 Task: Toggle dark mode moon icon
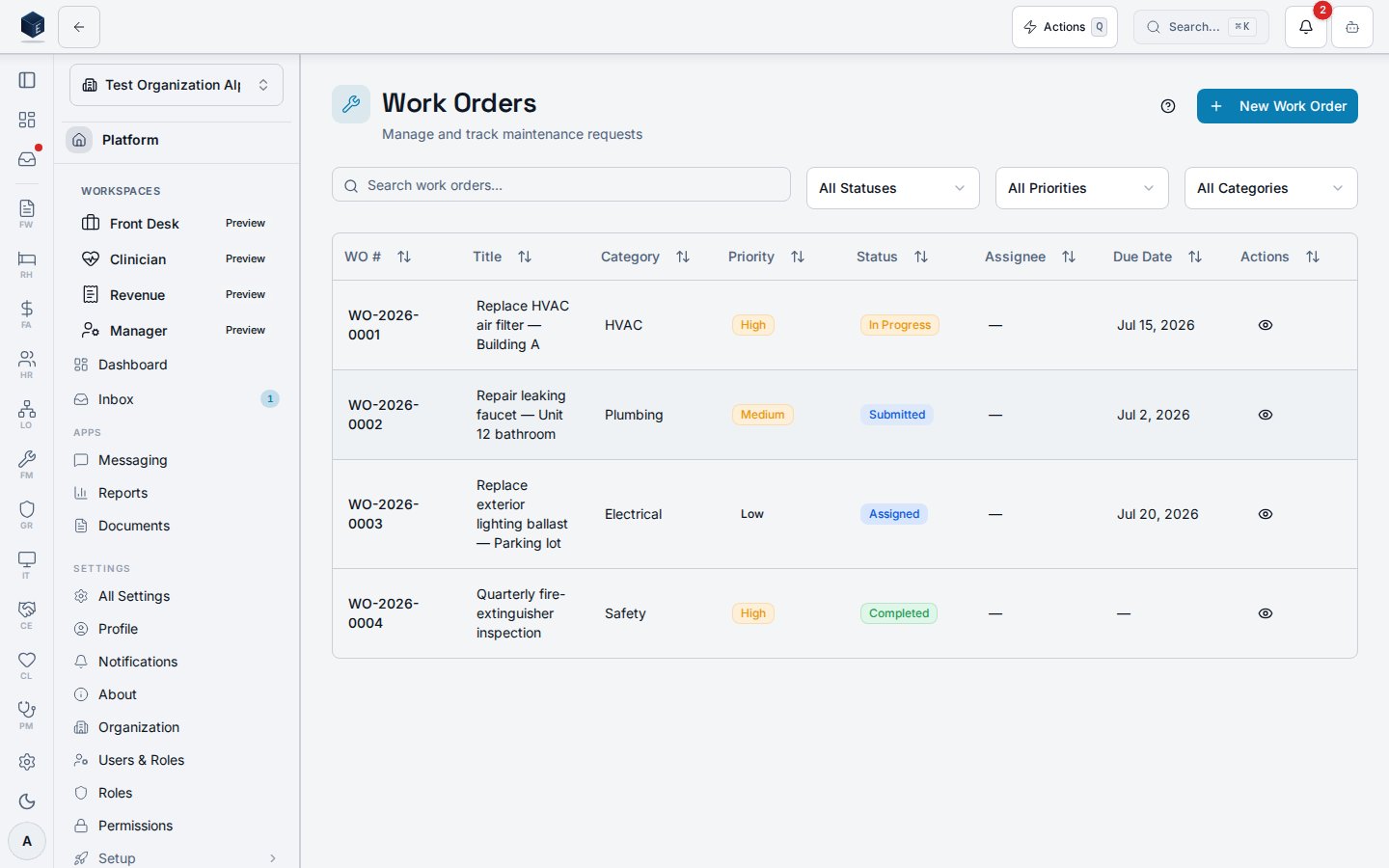pos(27,801)
